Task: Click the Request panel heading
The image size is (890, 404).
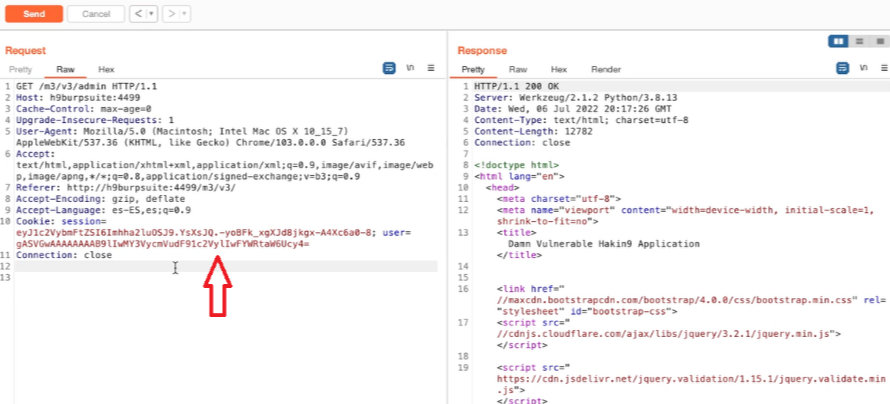Action: [26, 50]
